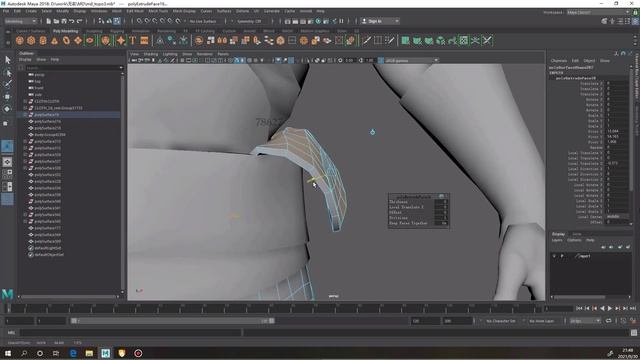The height and width of the screenshot is (360, 640).
Task: Click the first green UV editor shelf icon
Action: coord(405,40)
